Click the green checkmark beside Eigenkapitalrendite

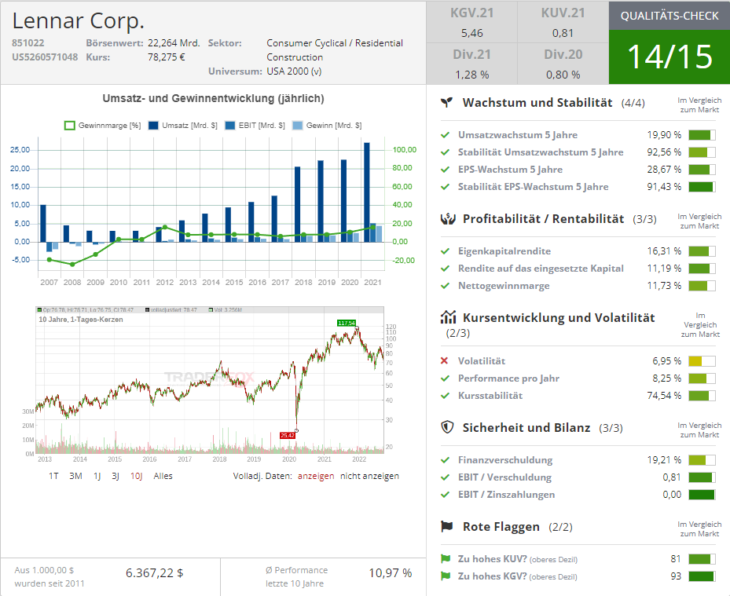[445, 251]
